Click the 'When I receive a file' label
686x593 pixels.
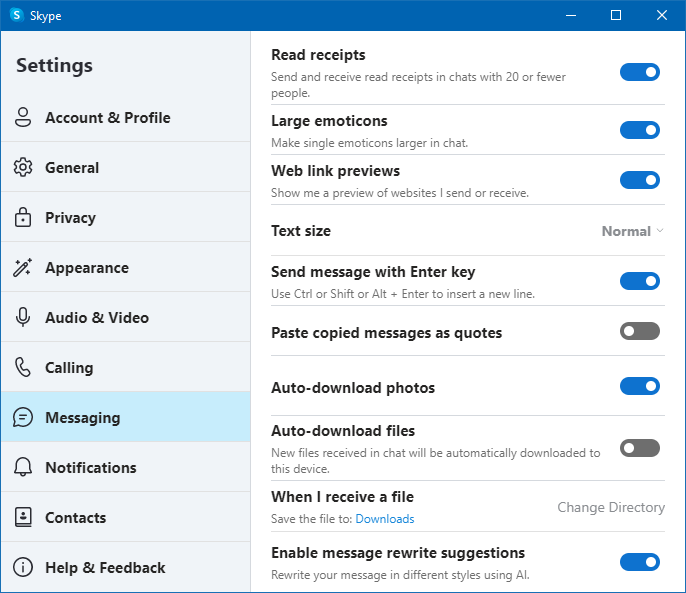(342, 497)
